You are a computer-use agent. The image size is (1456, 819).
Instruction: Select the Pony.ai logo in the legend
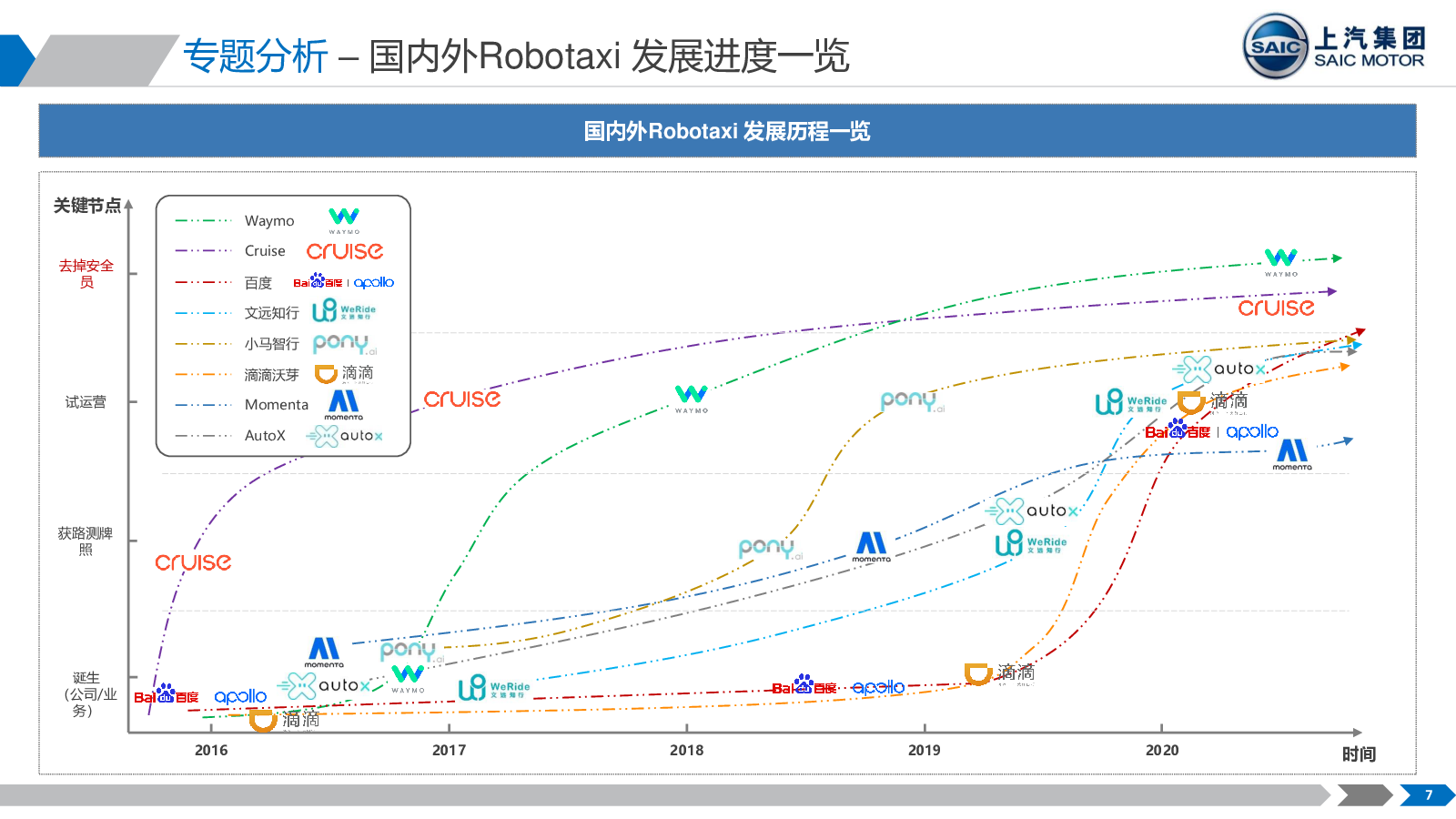click(x=344, y=344)
